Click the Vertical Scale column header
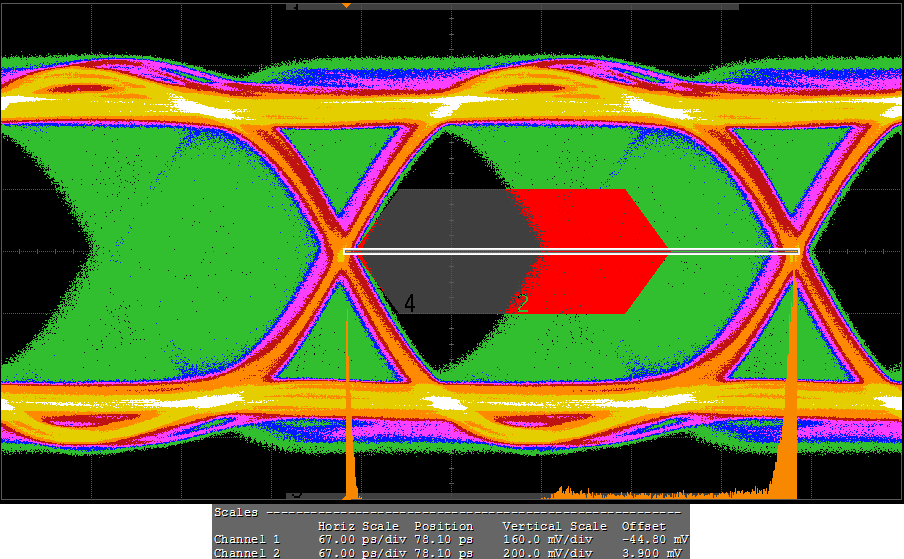Screen dimensions: 904x559 click(554, 526)
